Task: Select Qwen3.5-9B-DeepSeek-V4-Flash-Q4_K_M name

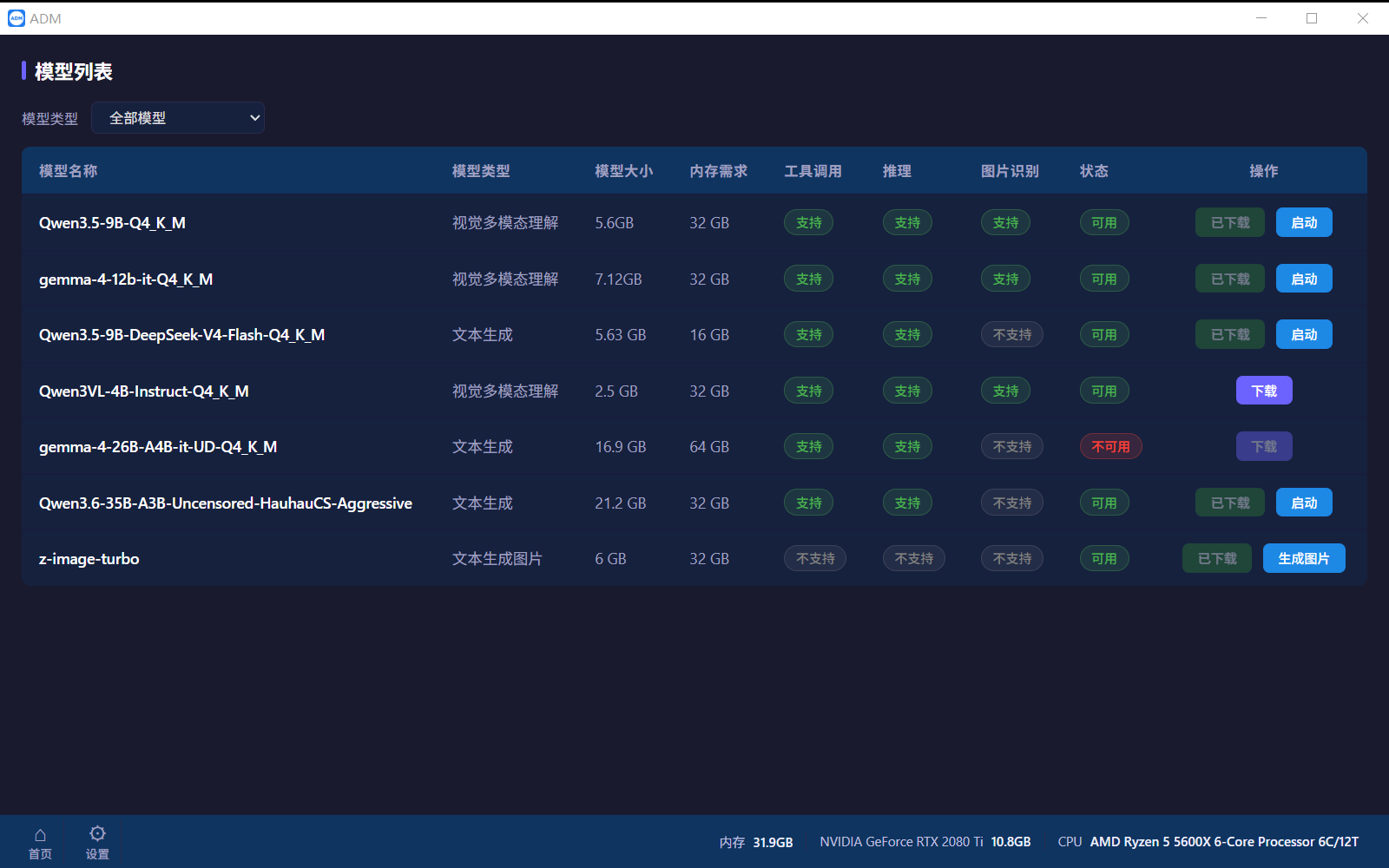Action: [x=181, y=335]
